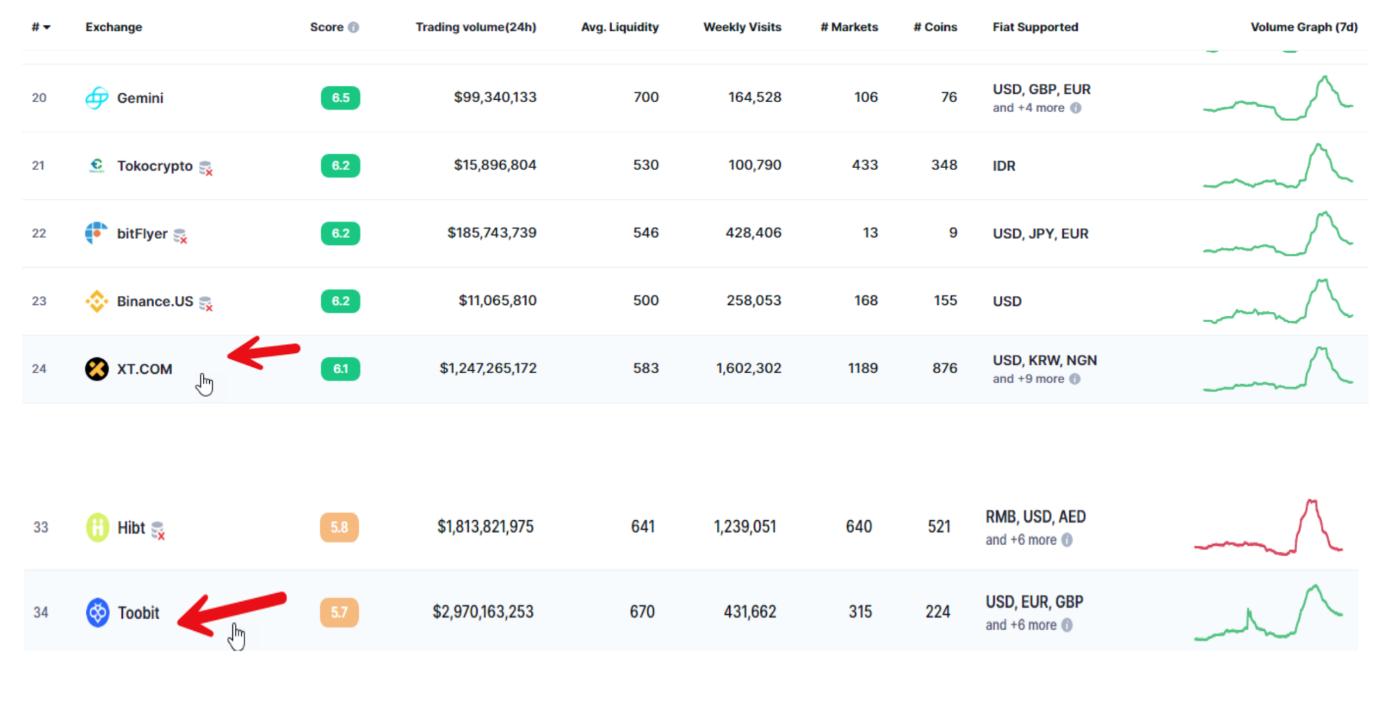Click the Hibt exchange logo

[97, 527]
